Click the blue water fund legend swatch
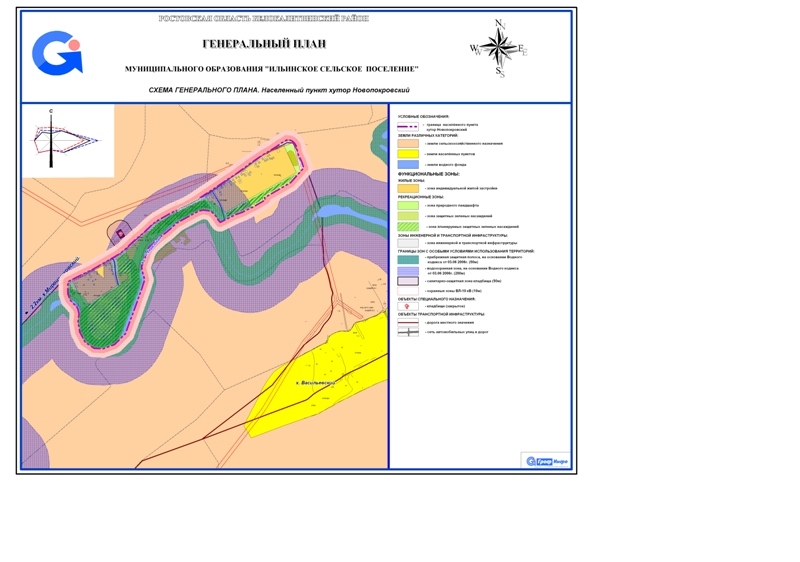 coord(408,165)
